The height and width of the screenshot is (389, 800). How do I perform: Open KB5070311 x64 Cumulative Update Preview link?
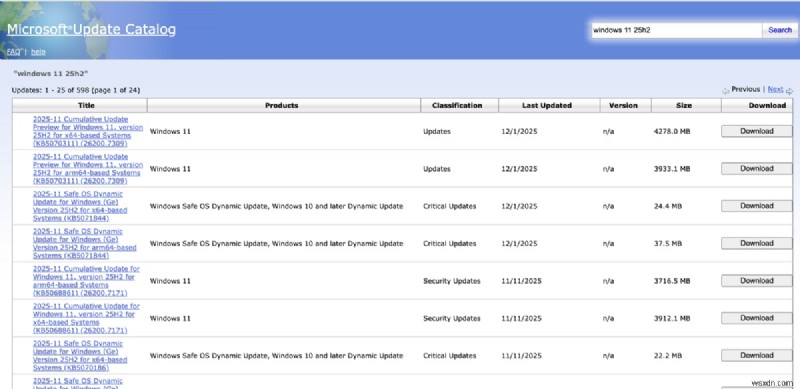[88, 131]
